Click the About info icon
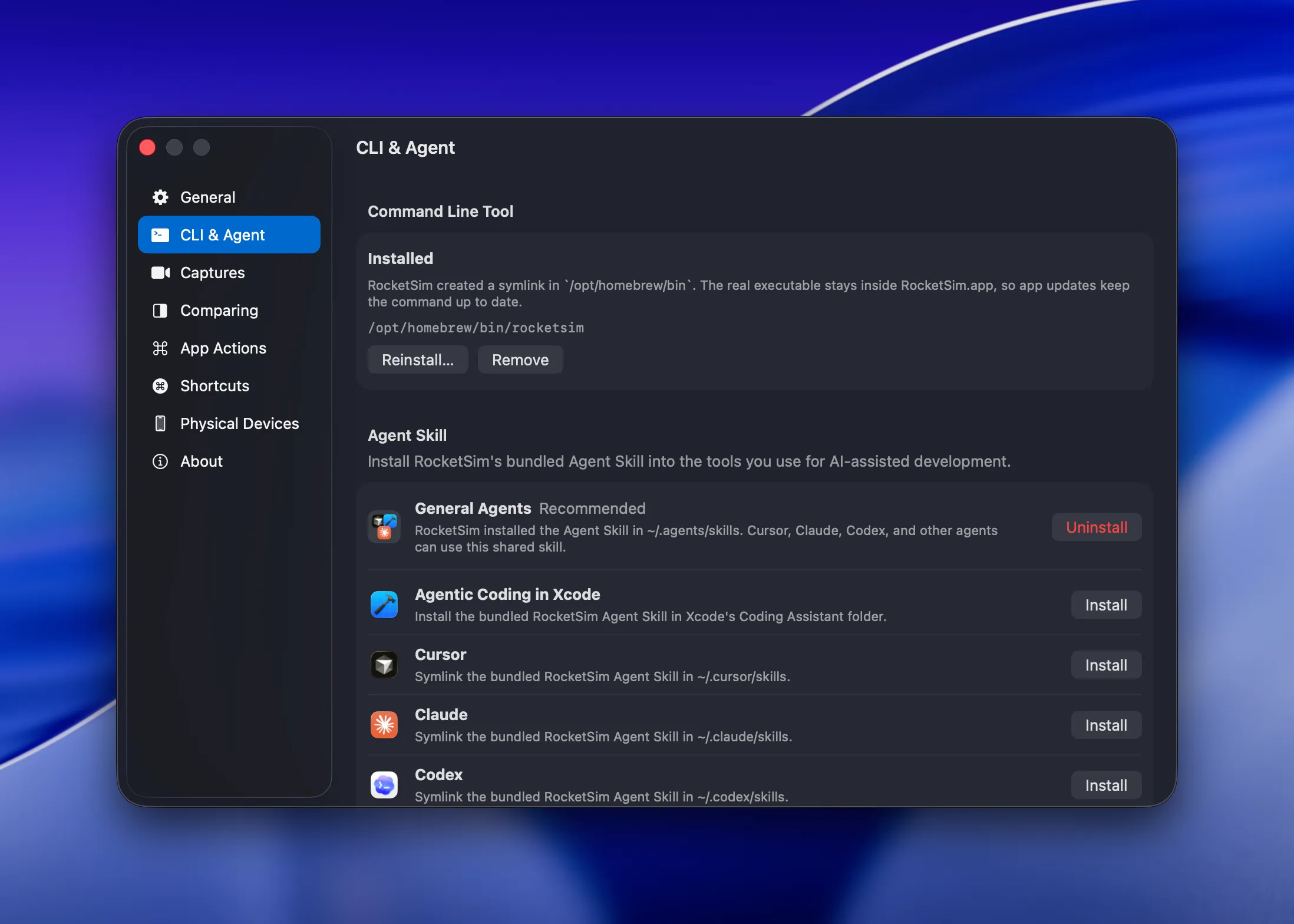 coord(160,461)
